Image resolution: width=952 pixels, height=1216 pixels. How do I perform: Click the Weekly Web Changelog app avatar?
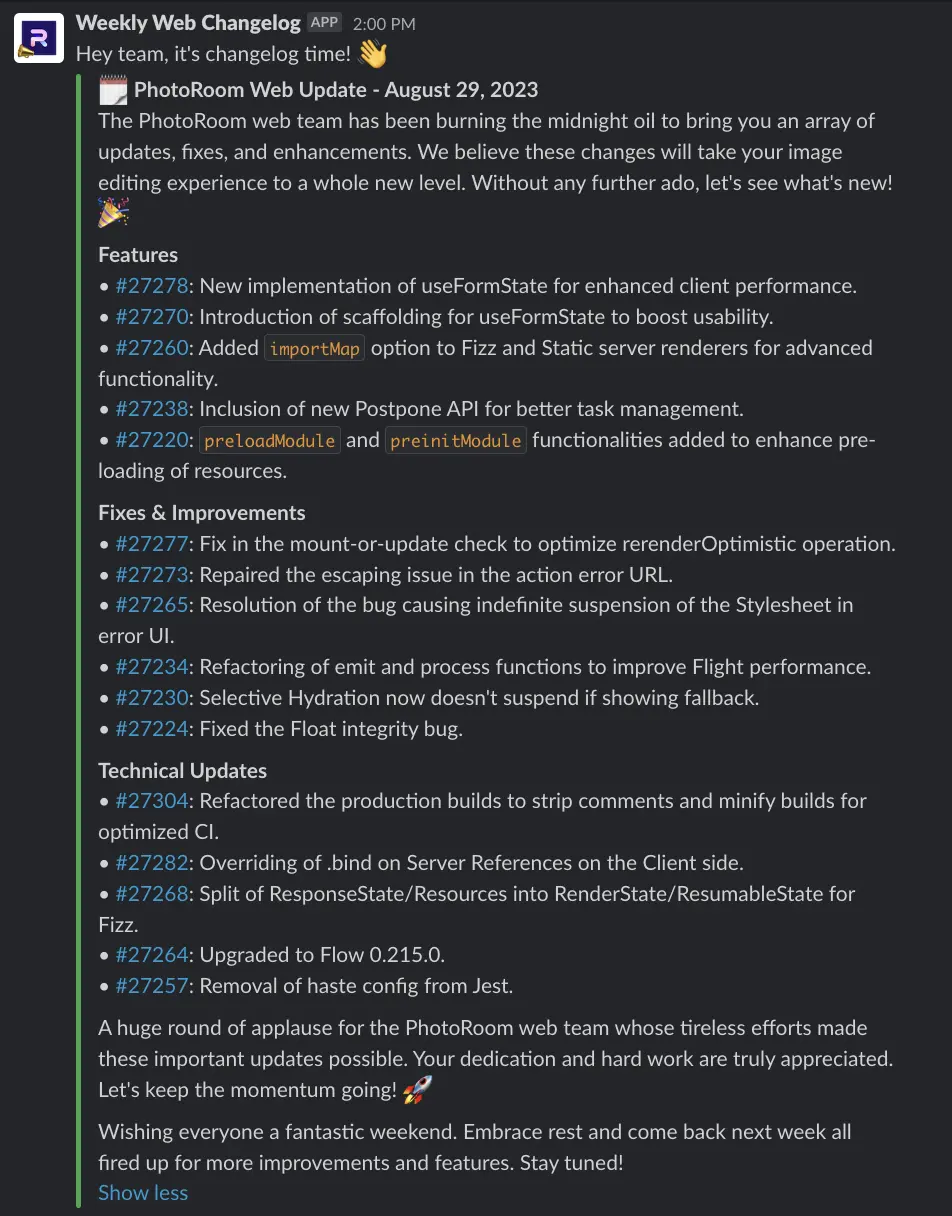point(39,38)
